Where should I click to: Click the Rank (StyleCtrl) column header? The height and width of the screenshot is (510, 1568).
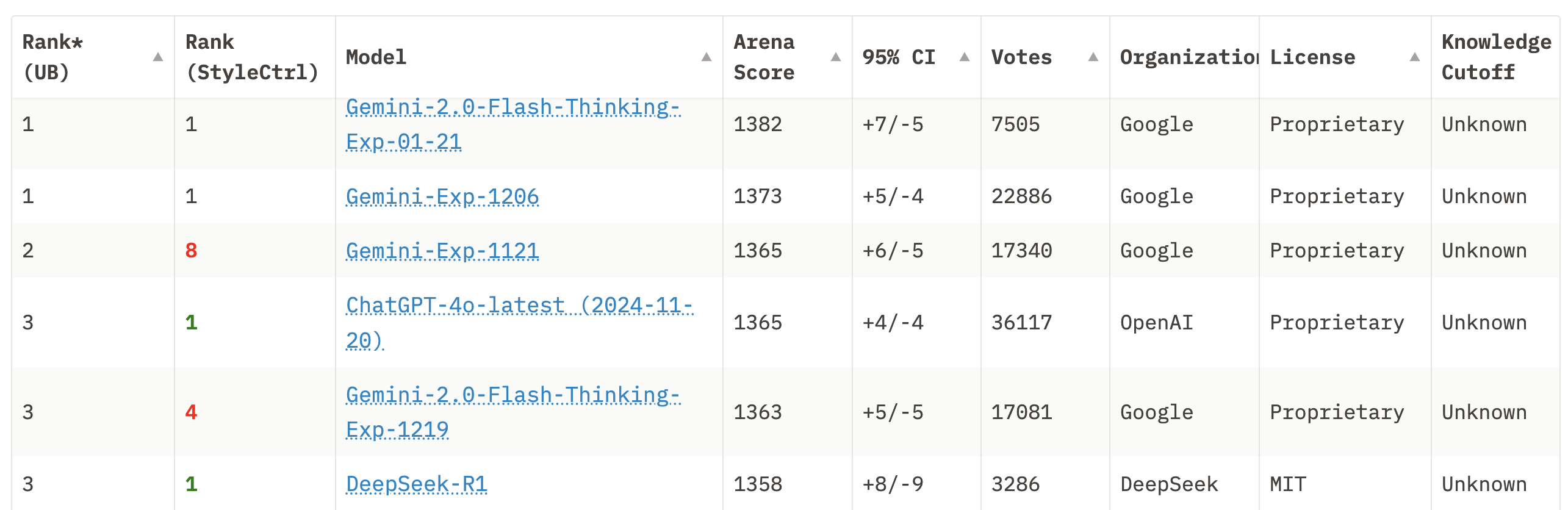click(x=252, y=57)
